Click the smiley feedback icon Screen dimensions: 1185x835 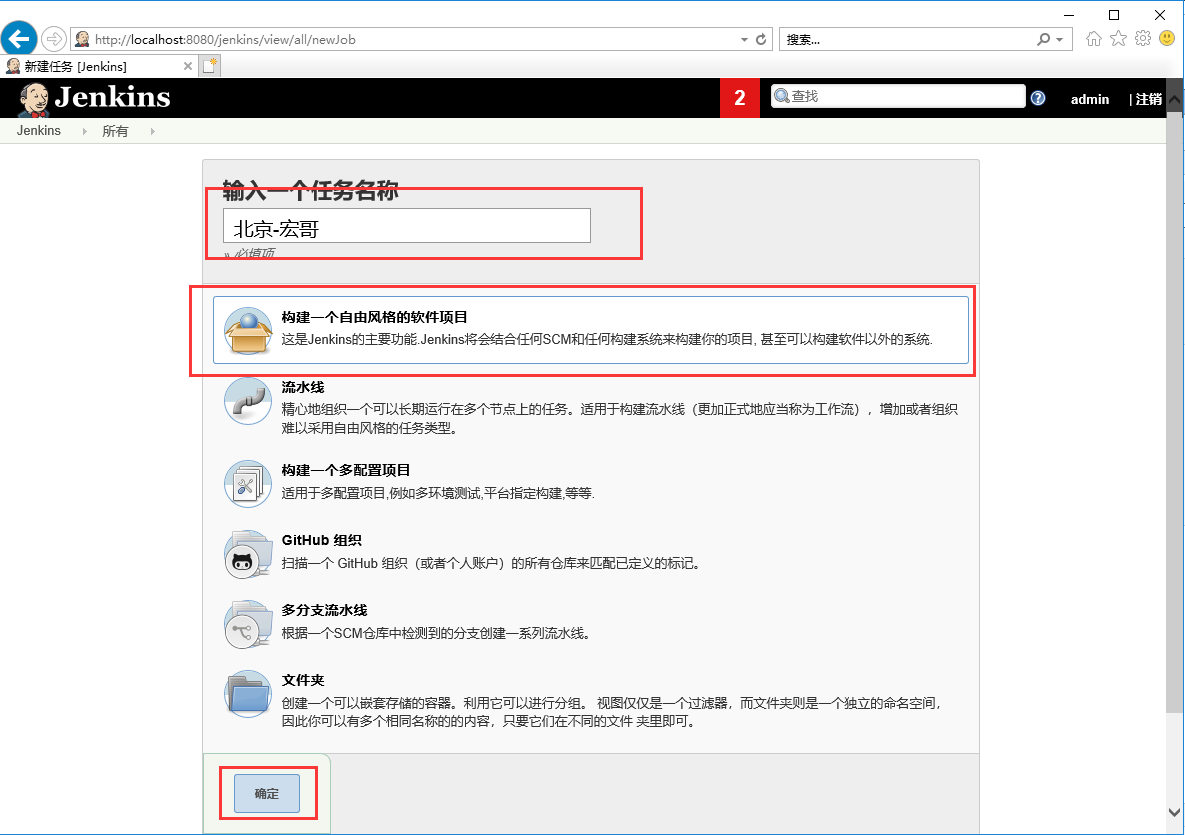pyautogui.click(x=1168, y=39)
